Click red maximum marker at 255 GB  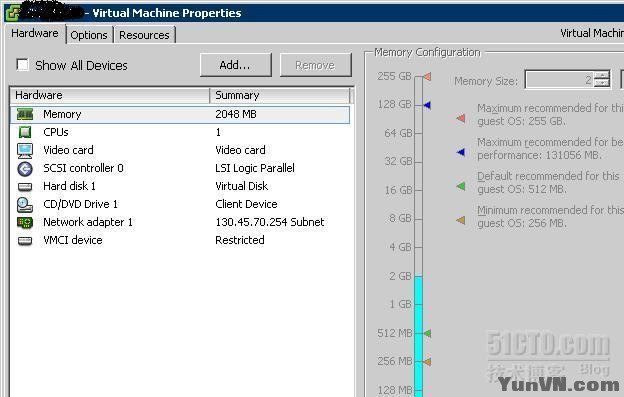[427, 76]
